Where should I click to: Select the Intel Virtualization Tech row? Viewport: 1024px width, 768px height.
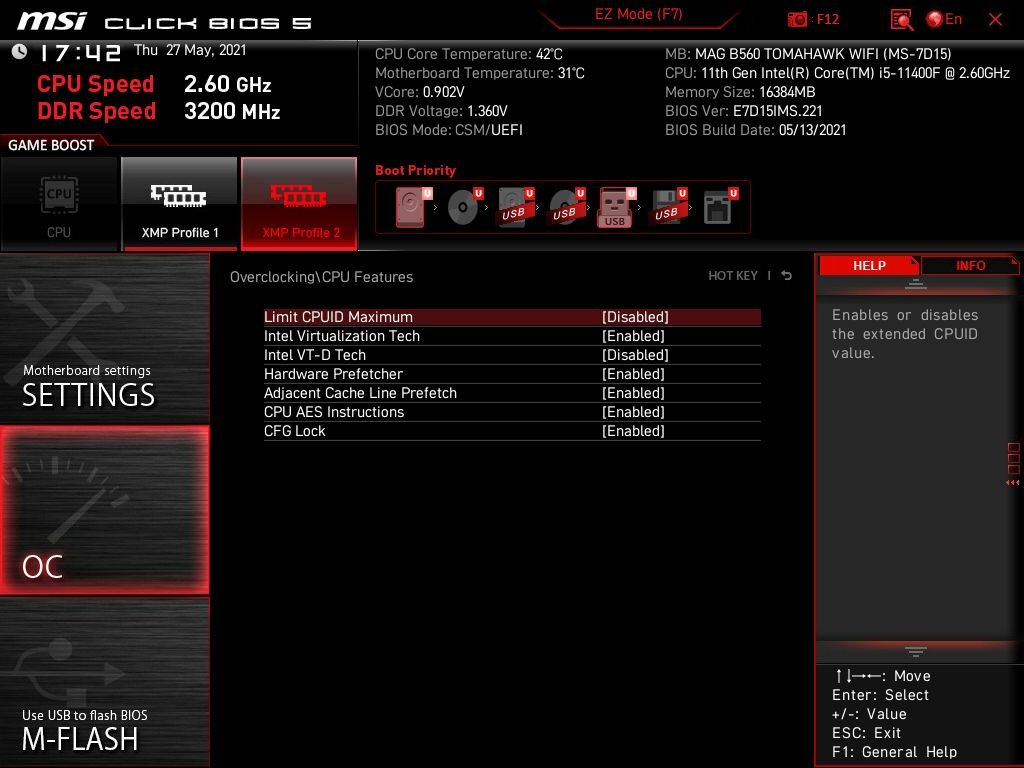[x=512, y=336]
